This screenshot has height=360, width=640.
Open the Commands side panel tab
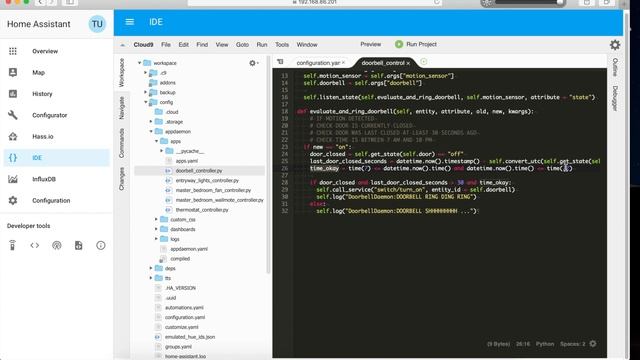pos(121,143)
